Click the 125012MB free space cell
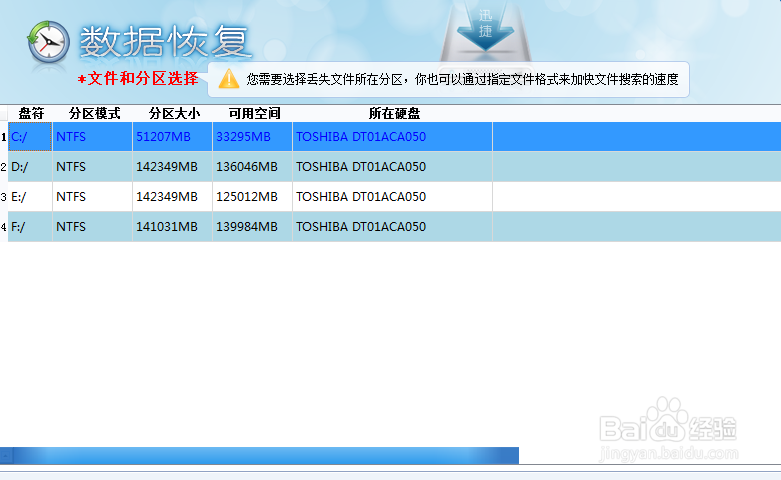 [253, 197]
